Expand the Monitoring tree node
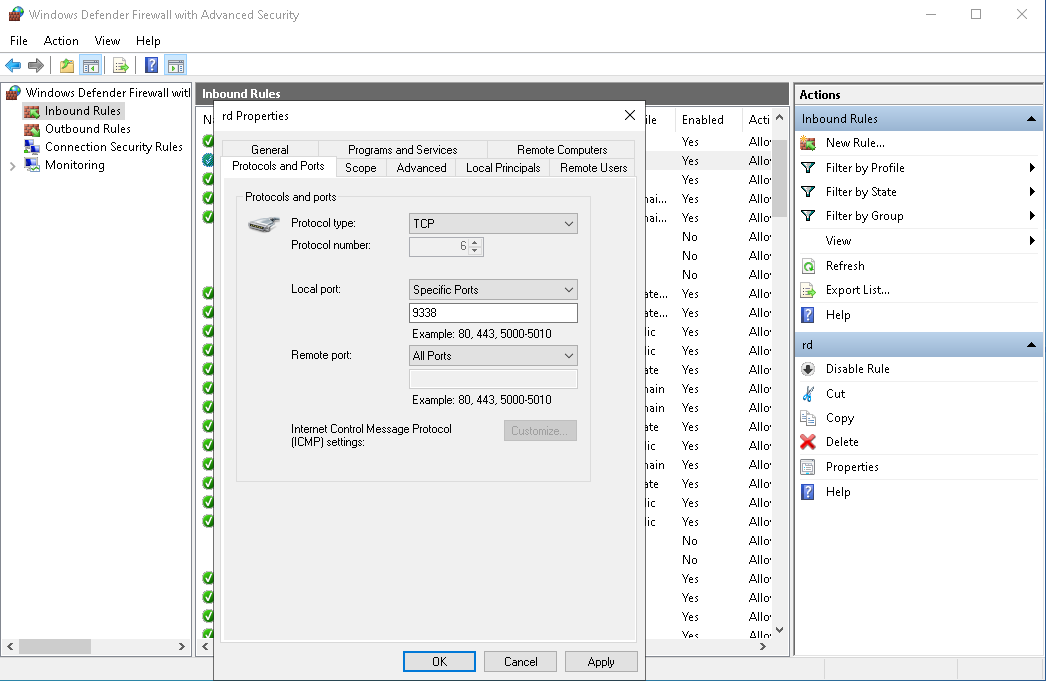 coord(13,166)
